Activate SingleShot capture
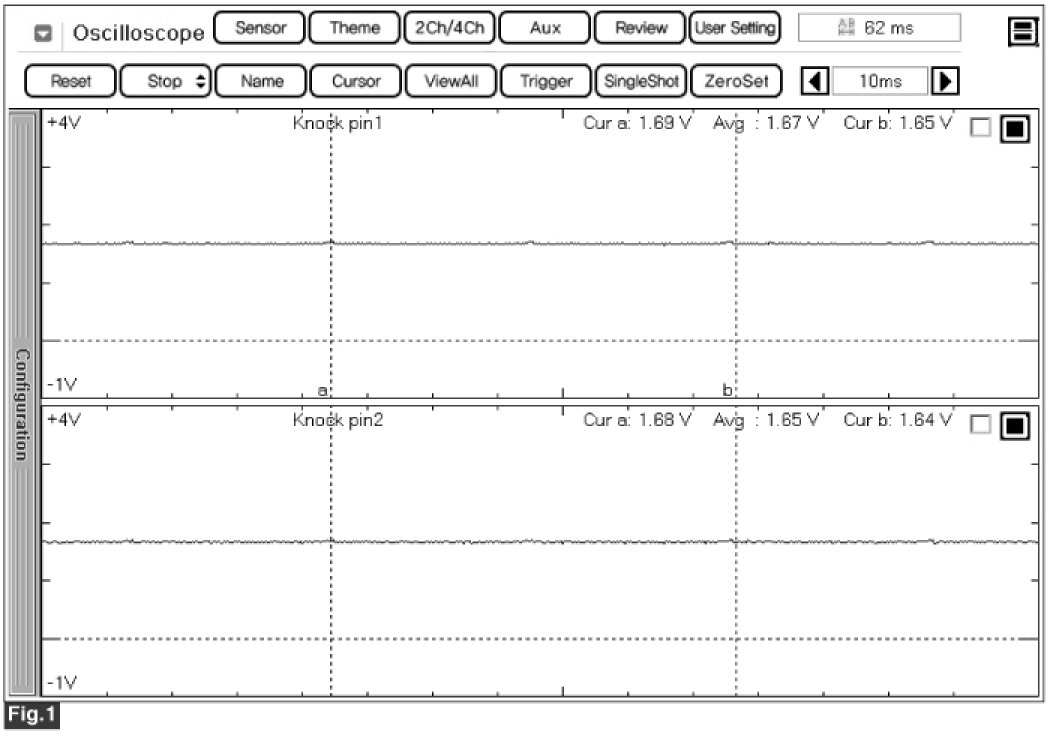This screenshot has height=735, width=1050. (640, 81)
